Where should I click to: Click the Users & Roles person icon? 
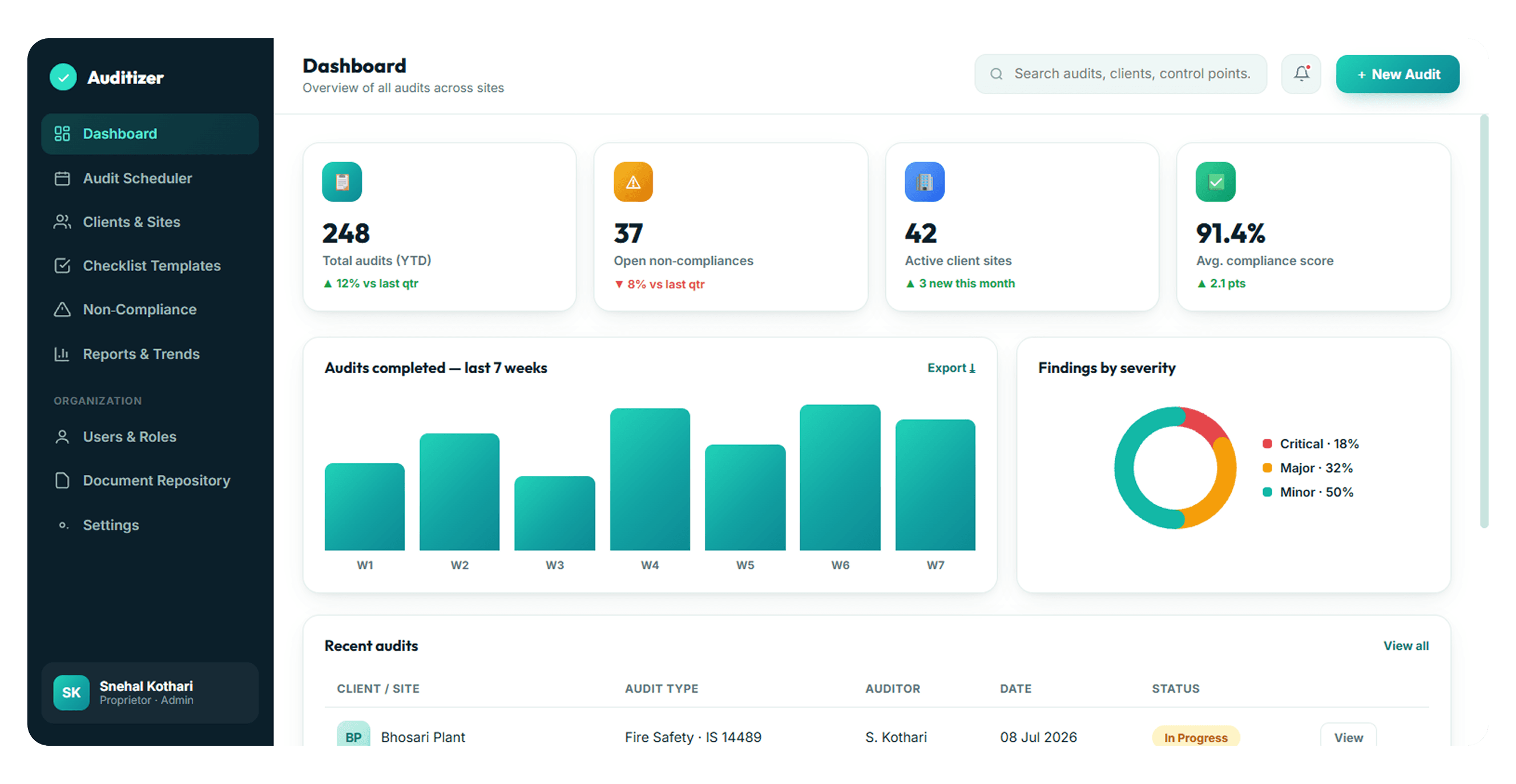(x=62, y=437)
